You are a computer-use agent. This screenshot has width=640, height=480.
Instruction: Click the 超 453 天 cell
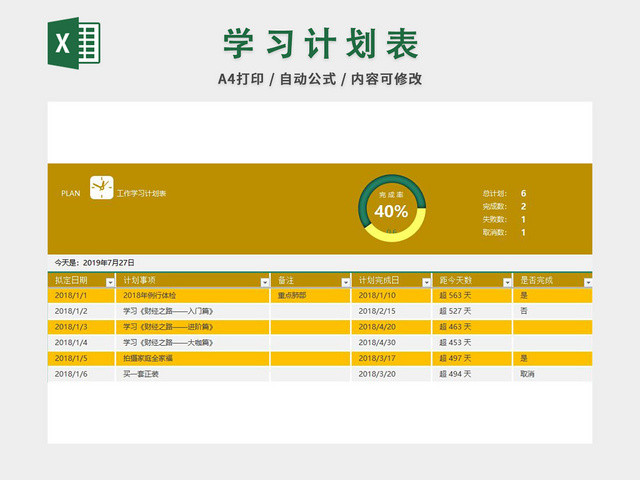point(472,342)
